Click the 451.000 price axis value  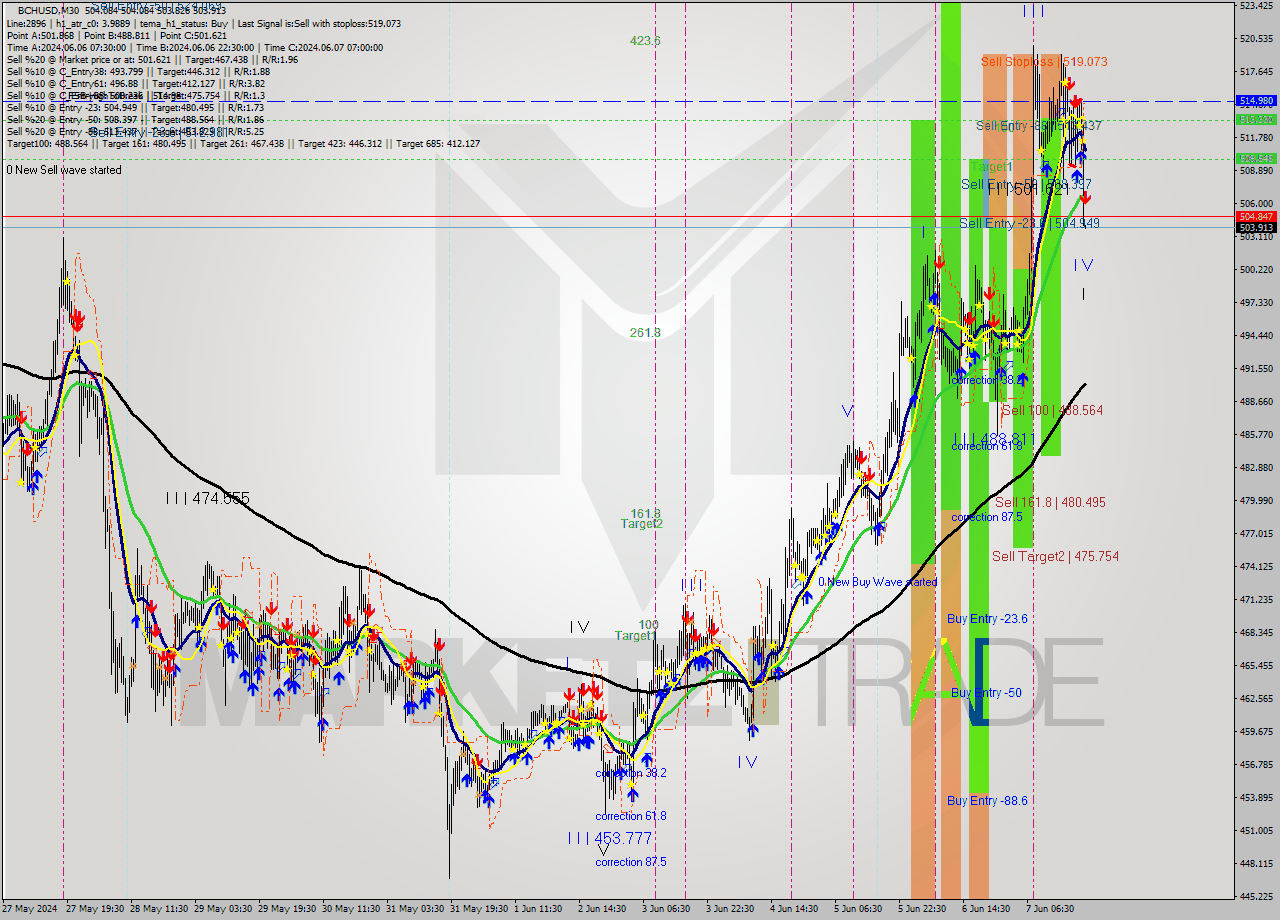coord(1256,831)
